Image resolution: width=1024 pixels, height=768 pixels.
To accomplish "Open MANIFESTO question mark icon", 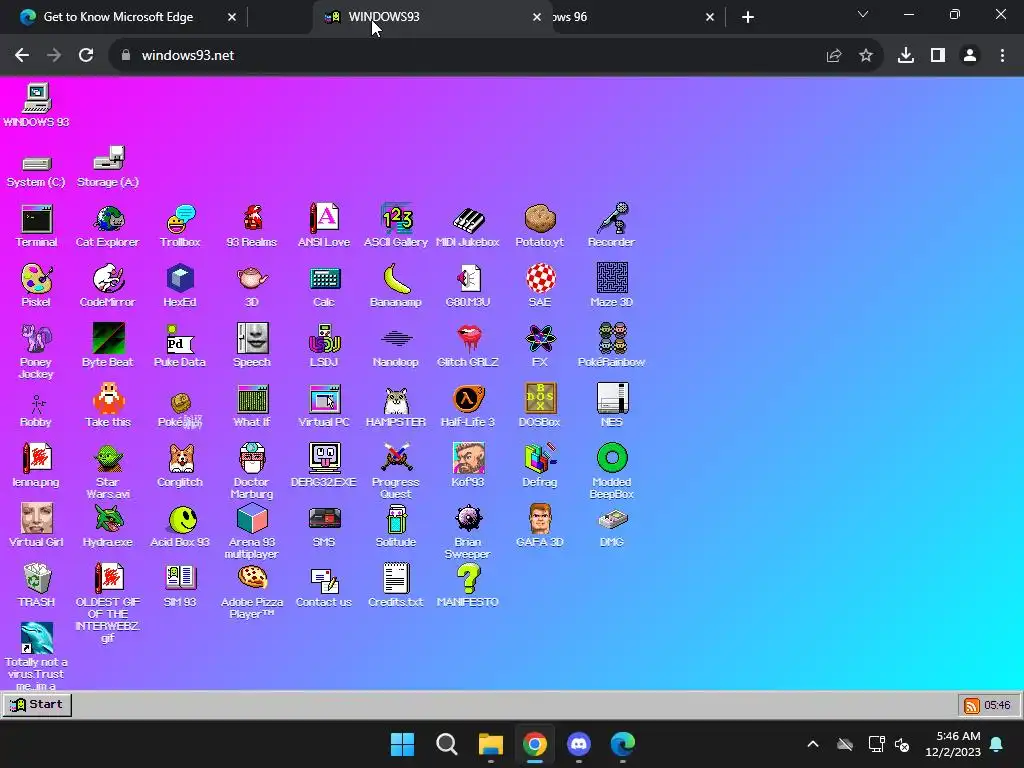I will click(468, 586).
